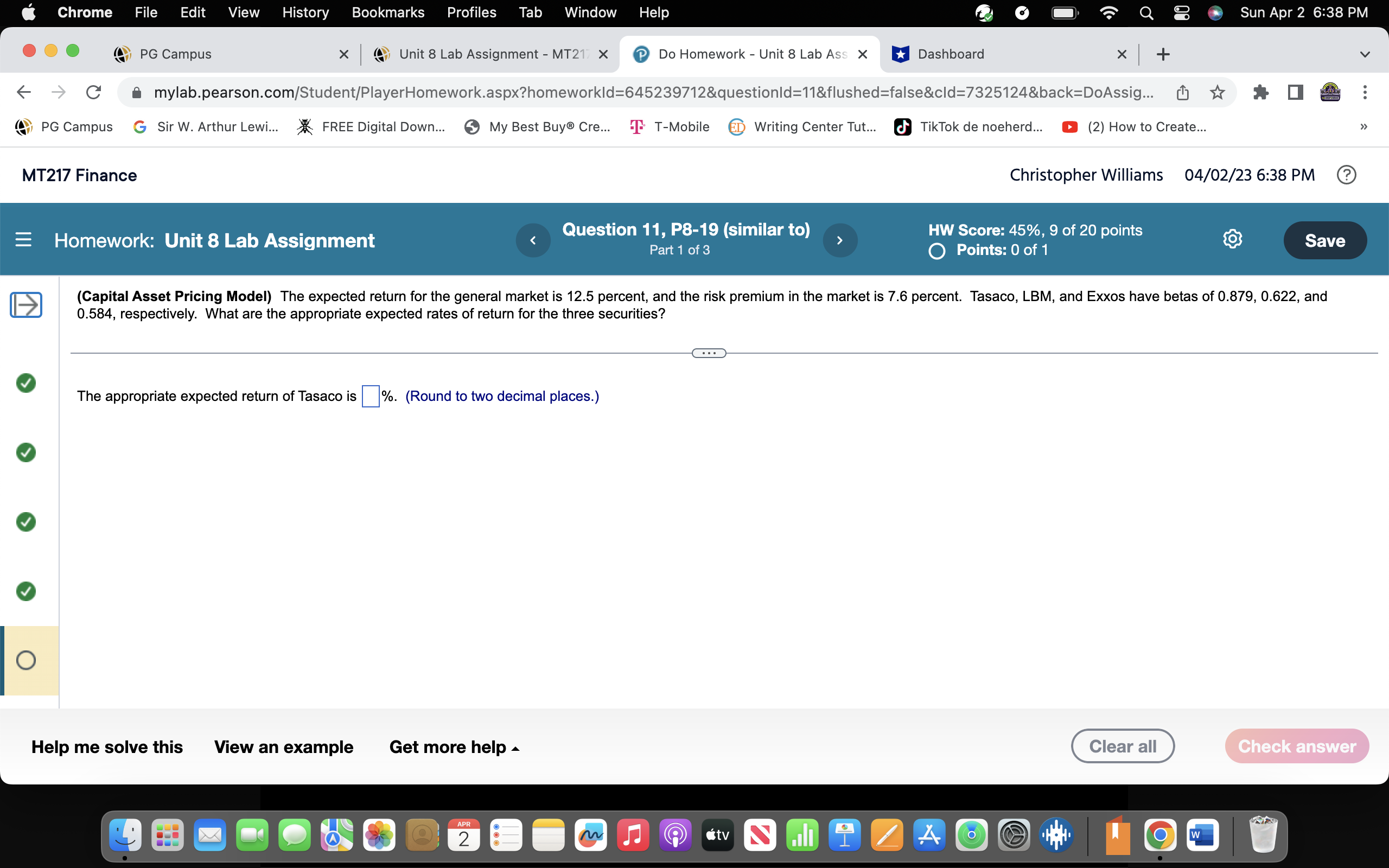The image size is (1389, 868).
Task: Open Microsoft Word from the Dock
Action: click(x=1203, y=835)
